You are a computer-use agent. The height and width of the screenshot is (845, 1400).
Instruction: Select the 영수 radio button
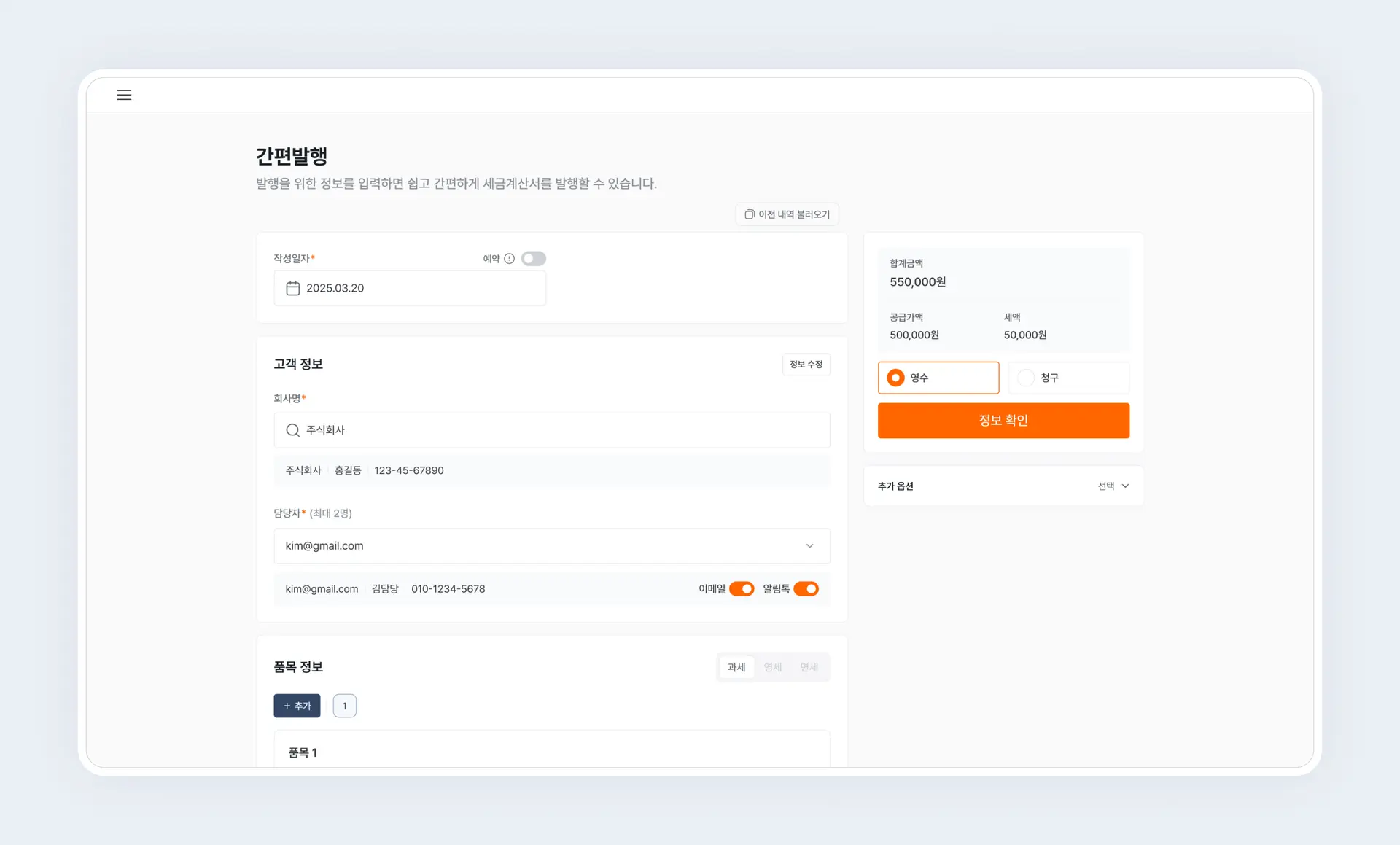coord(895,378)
